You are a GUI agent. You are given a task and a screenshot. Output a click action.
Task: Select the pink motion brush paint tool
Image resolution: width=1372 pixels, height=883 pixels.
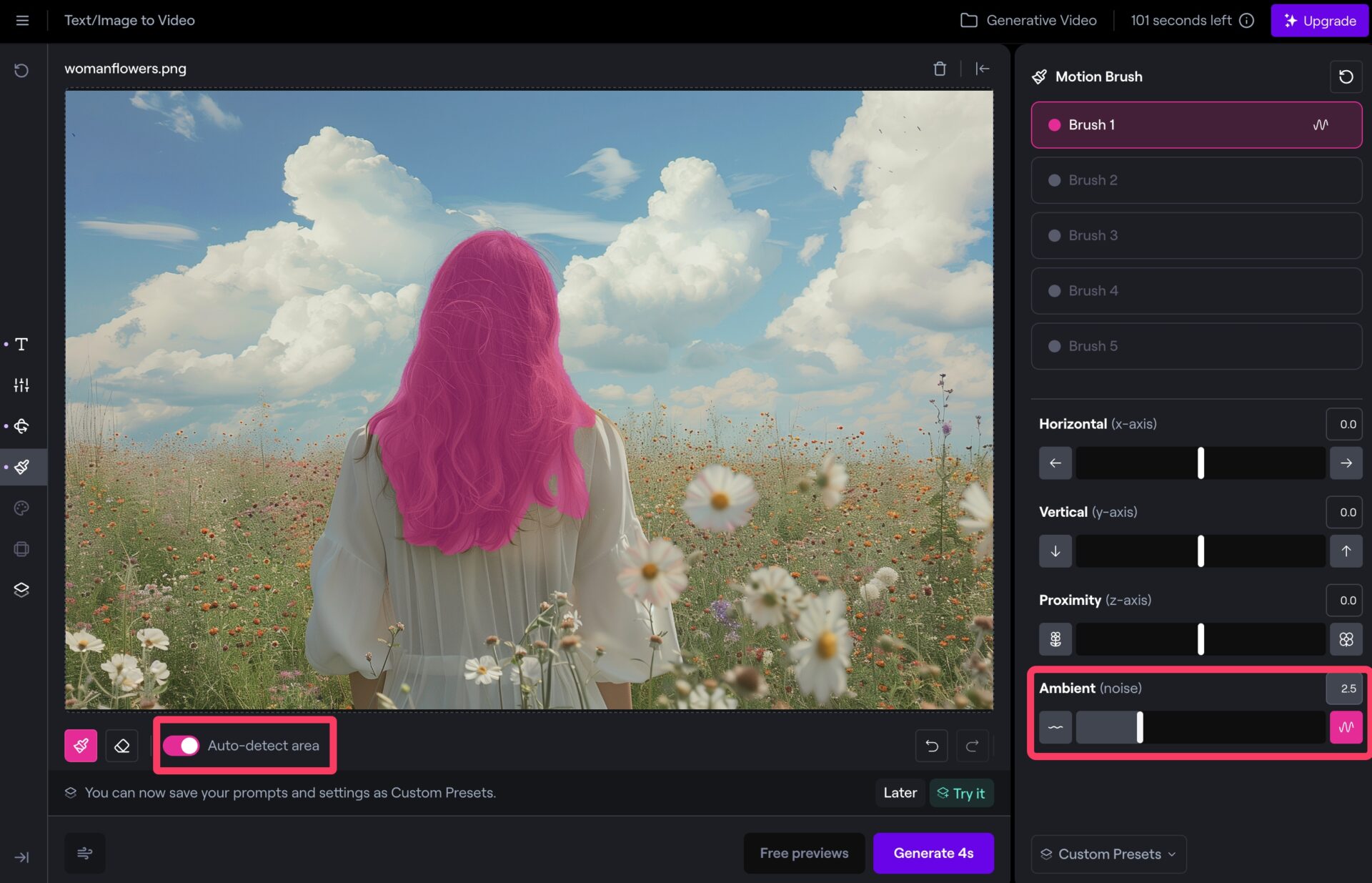(x=81, y=746)
